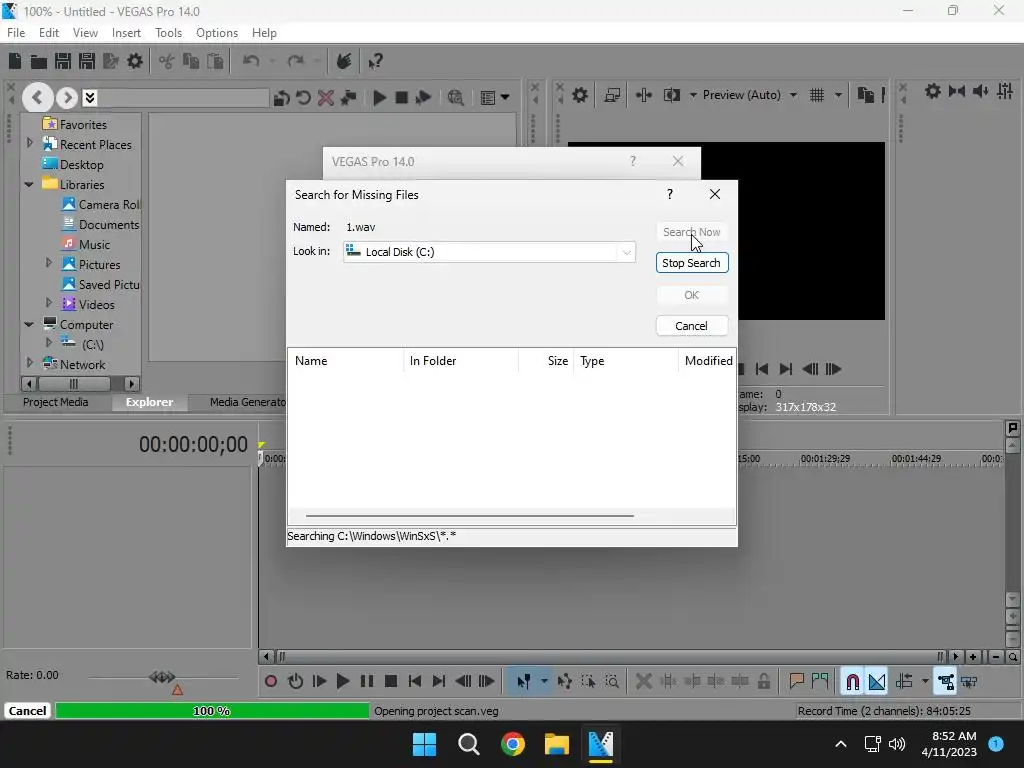Open the Look in Local Disk dropdown
The image size is (1024, 768).
tap(626, 252)
